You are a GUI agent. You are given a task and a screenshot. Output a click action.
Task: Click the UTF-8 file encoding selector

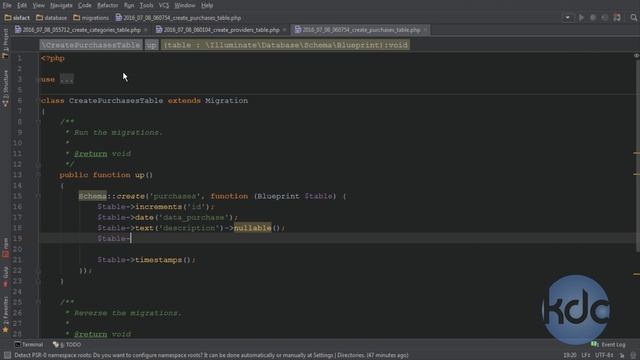pos(604,356)
